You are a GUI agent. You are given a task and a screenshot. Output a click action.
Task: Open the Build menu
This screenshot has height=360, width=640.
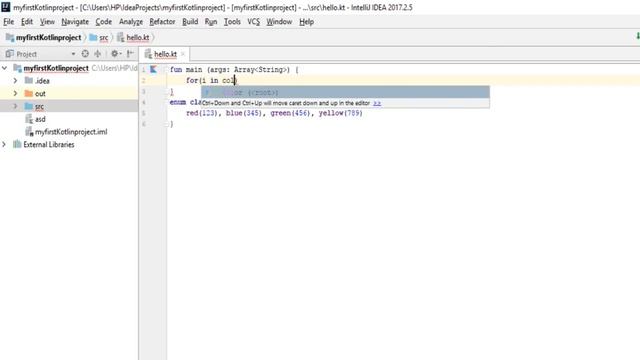click(190, 22)
